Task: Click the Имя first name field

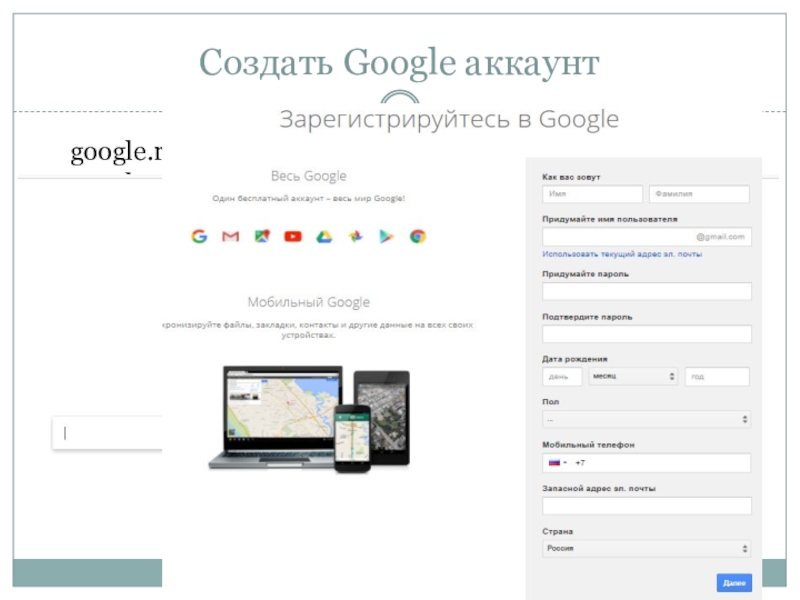Action: point(592,194)
